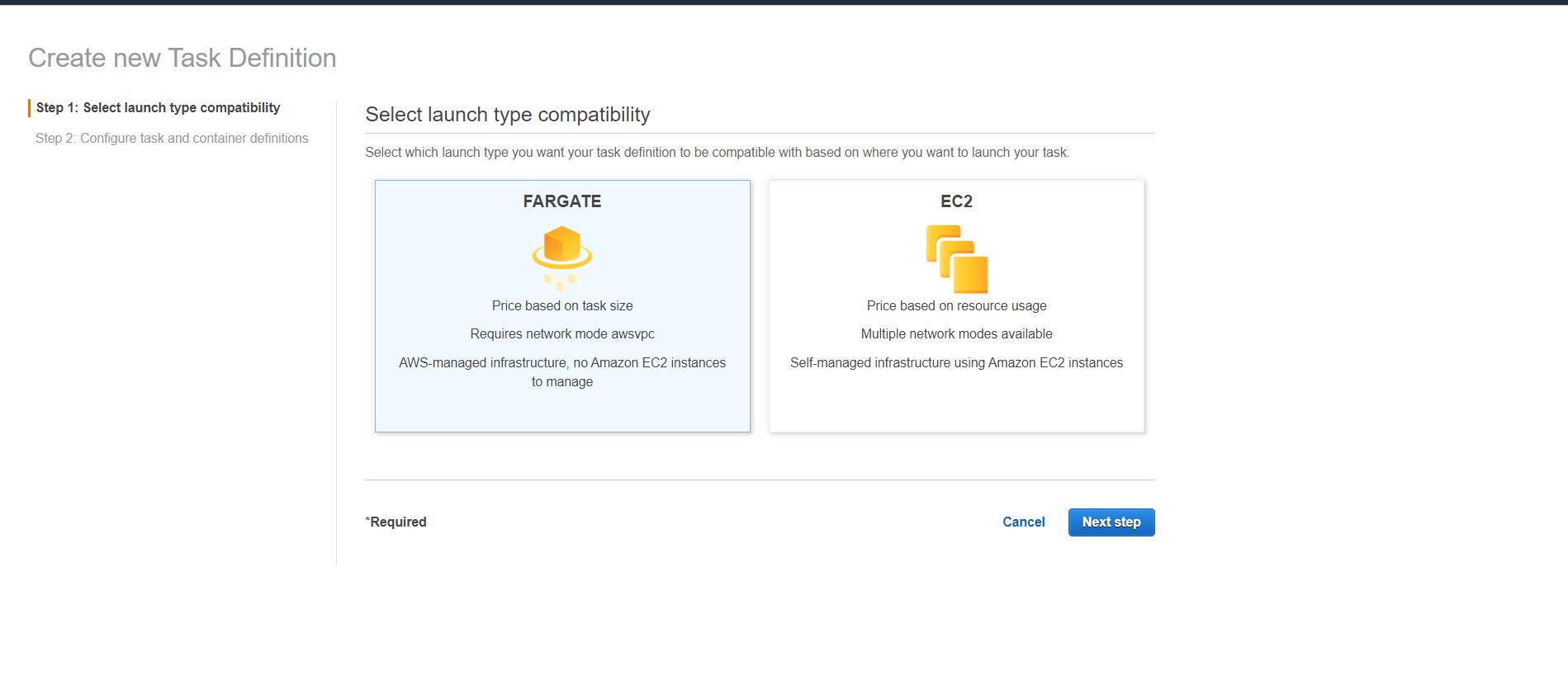
Task: Click the EC2 card title
Action: point(956,201)
